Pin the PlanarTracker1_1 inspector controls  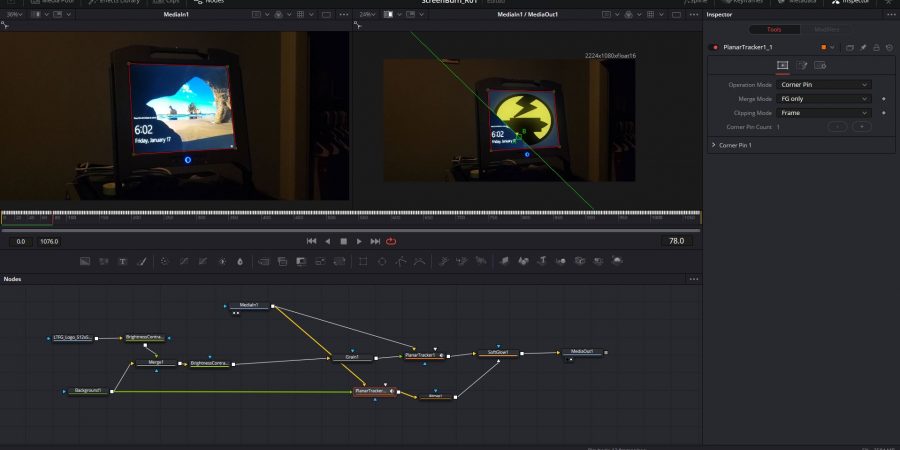(x=863, y=47)
